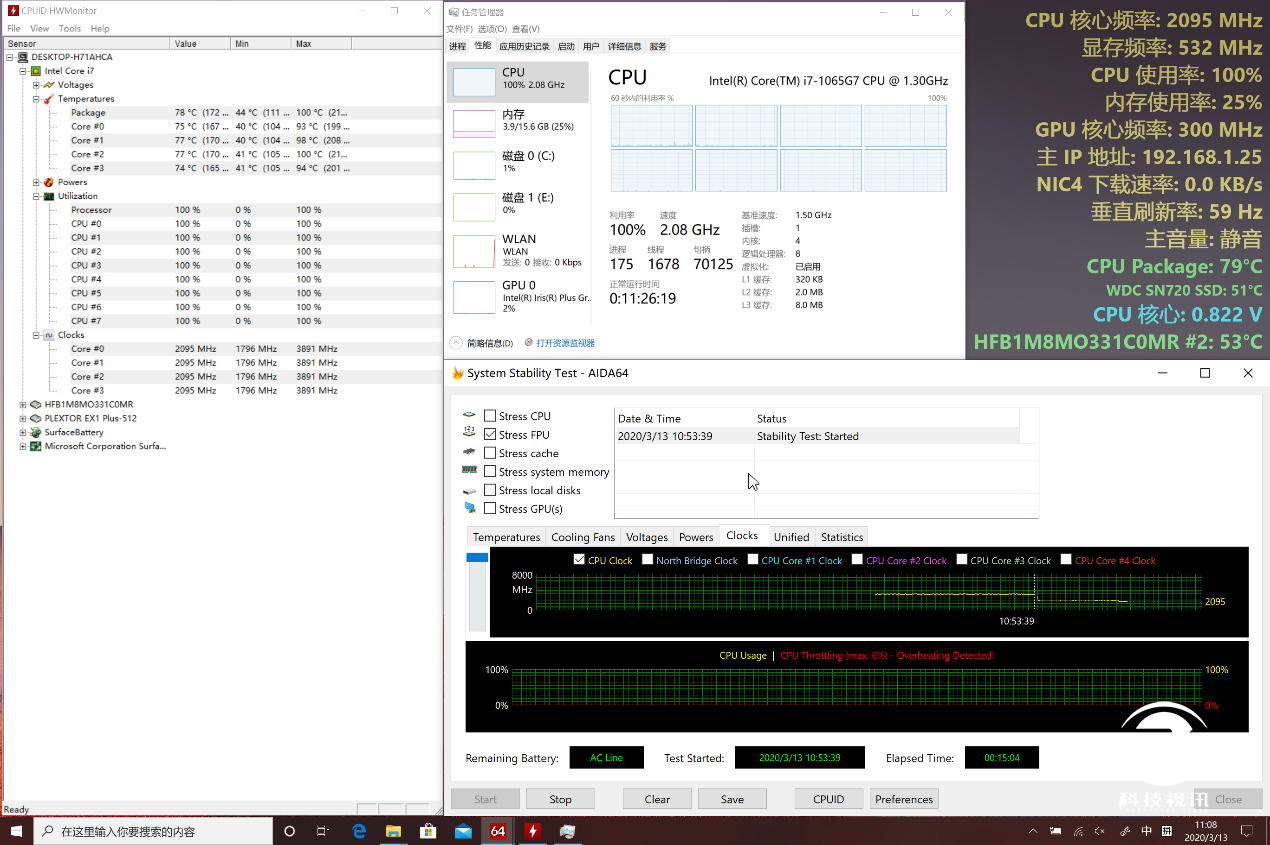
Task: Click the Stop button
Action: pos(560,799)
